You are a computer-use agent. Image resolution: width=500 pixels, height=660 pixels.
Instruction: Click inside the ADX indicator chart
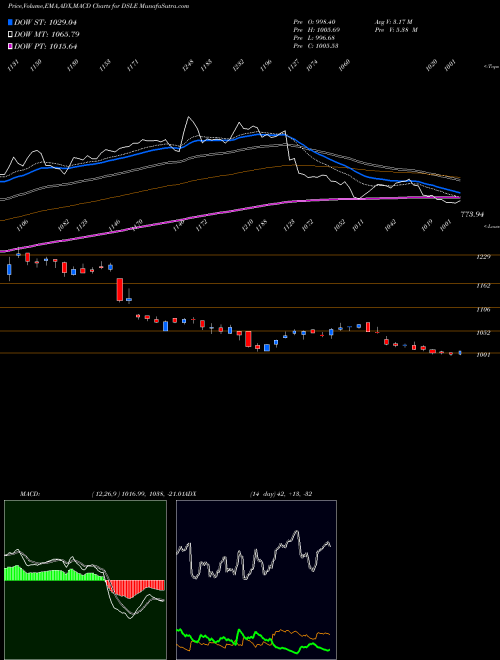coord(256,580)
